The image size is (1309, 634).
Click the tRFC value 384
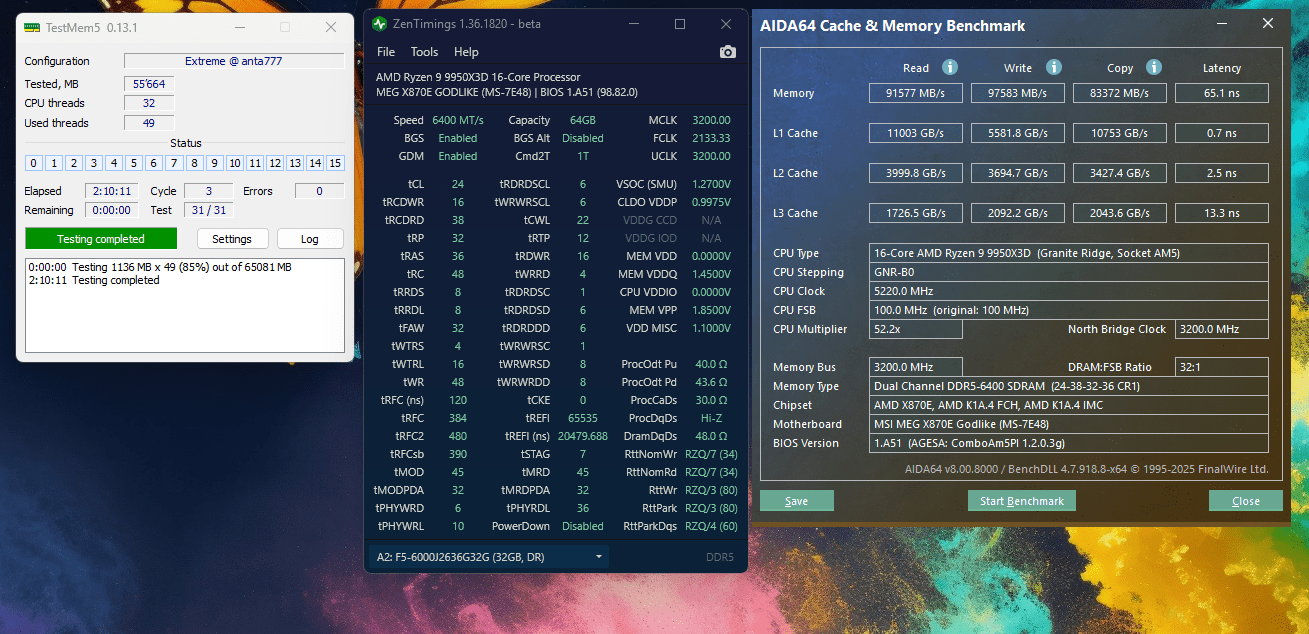(x=458, y=418)
